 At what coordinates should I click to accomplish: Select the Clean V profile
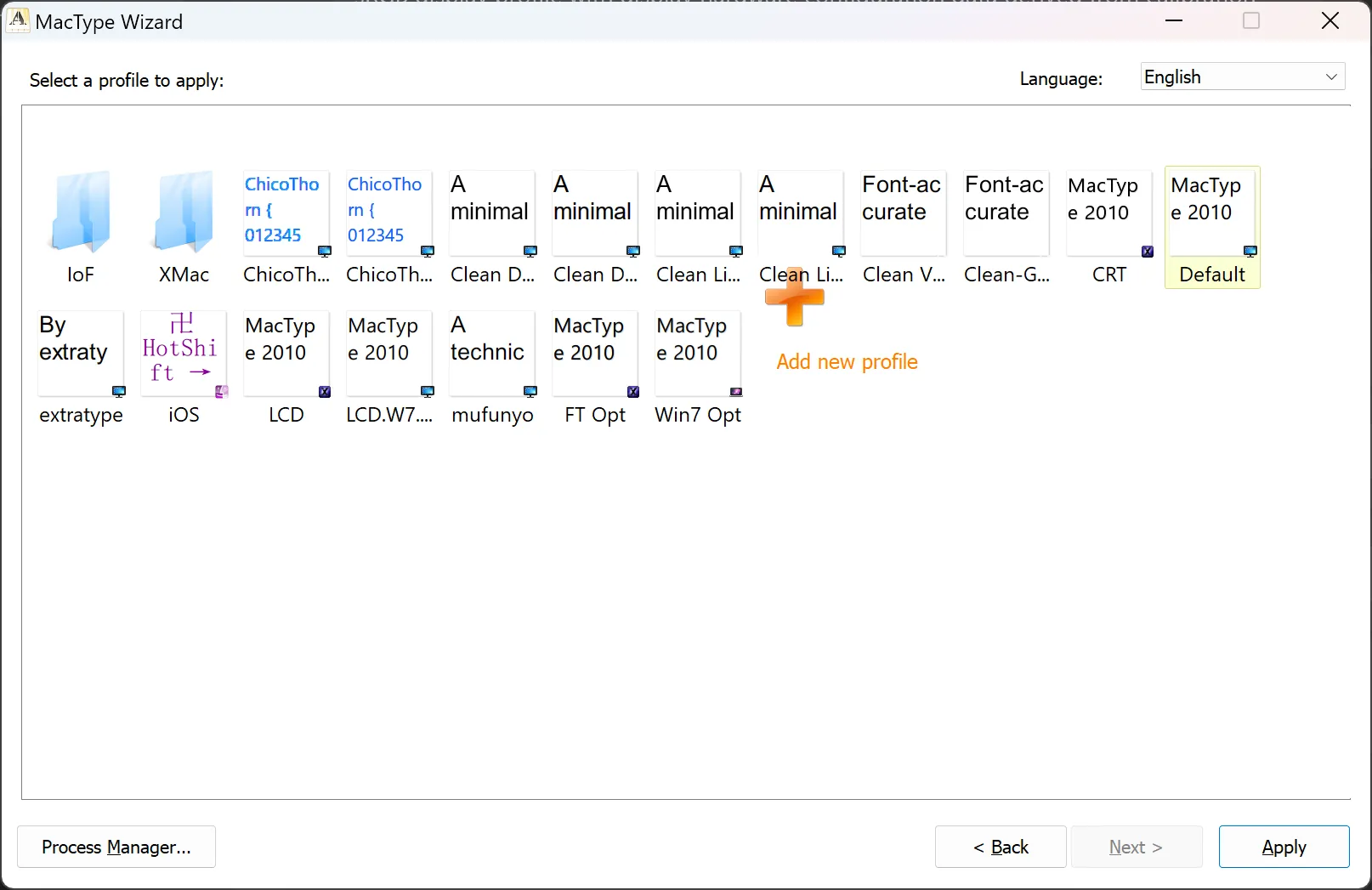pos(903,213)
